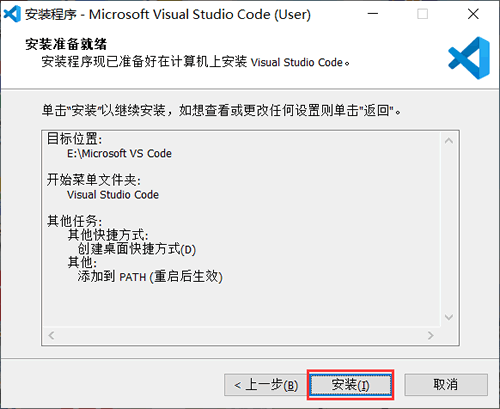Click the large VS Code logo
Viewport: 500px width, 409px height.
point(469,58)
